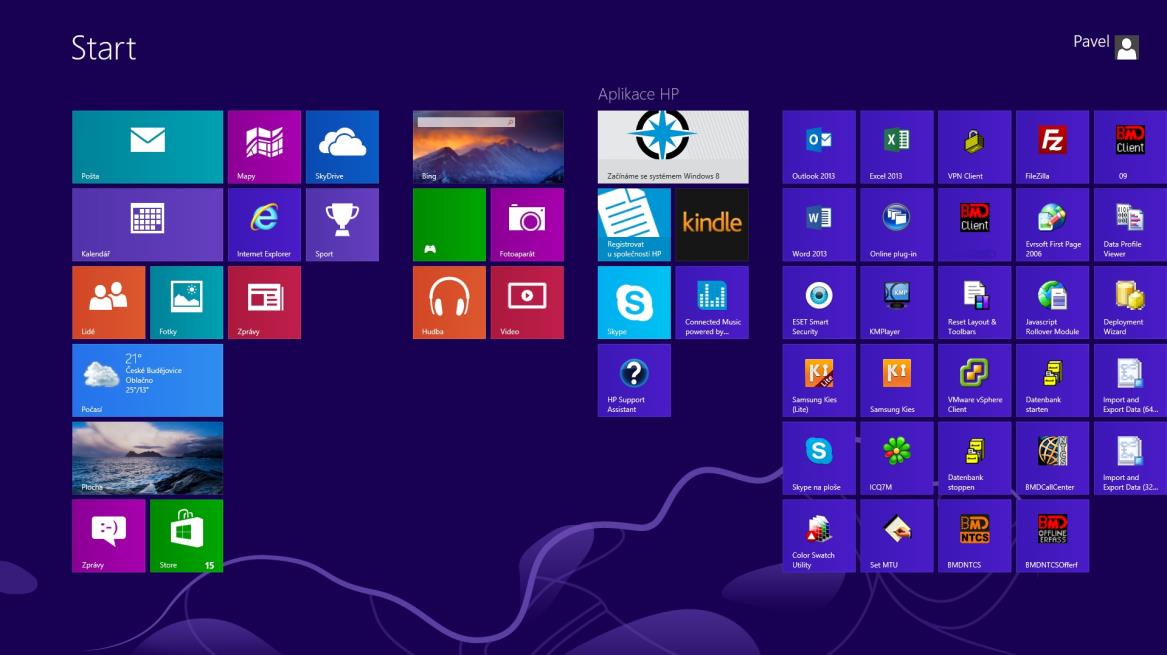Launch ICQ7M
Screen dimensions: 1167x655
pos(897,458)
